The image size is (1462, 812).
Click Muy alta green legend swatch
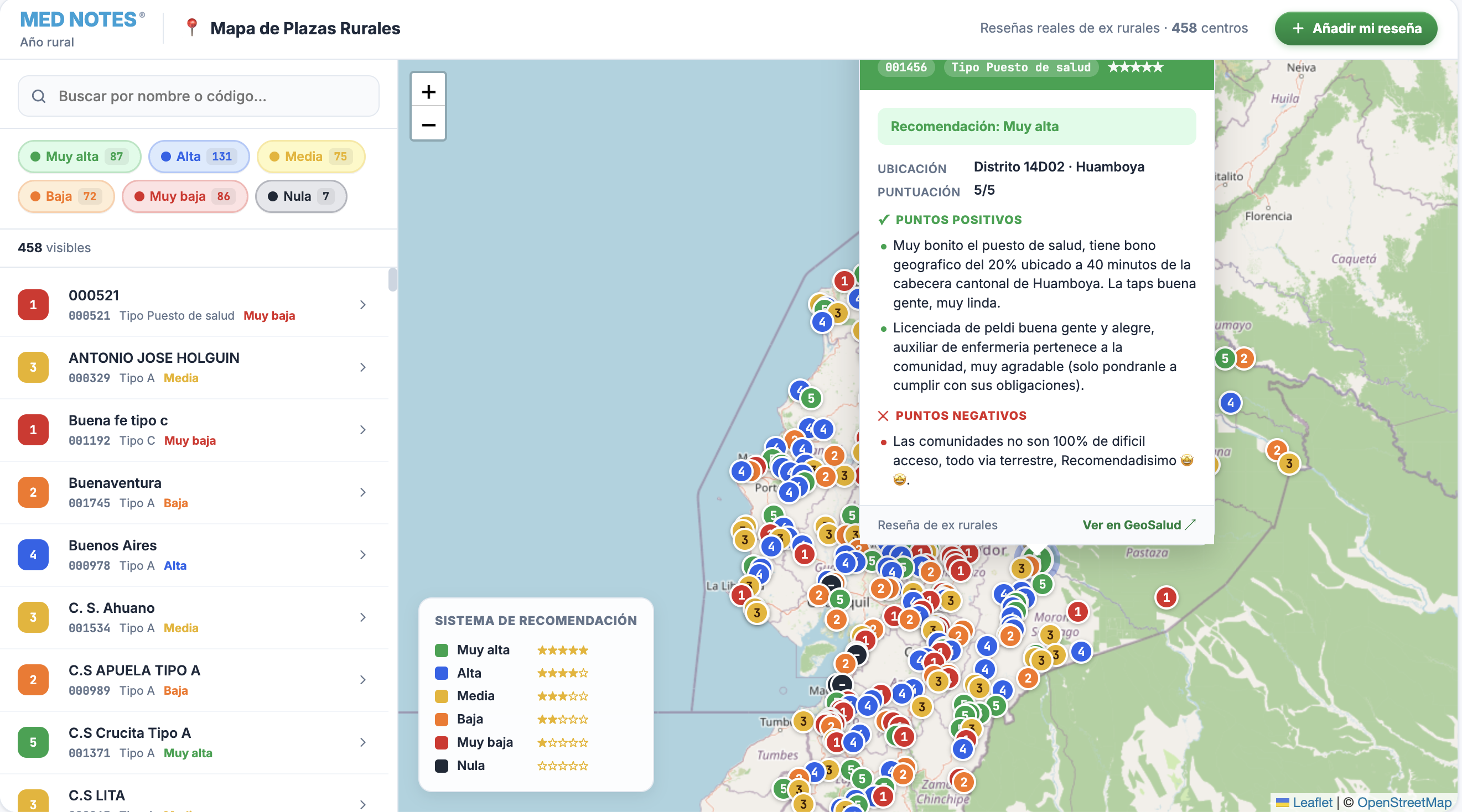click(x=442, y=650)
